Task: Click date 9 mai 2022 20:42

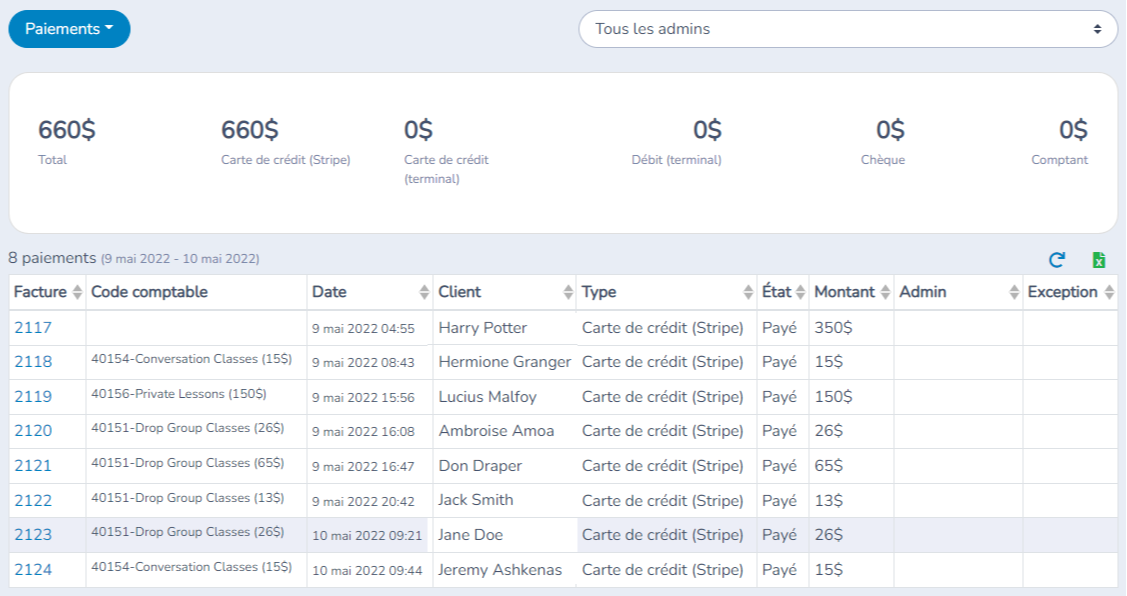Action: coord(363,501)
